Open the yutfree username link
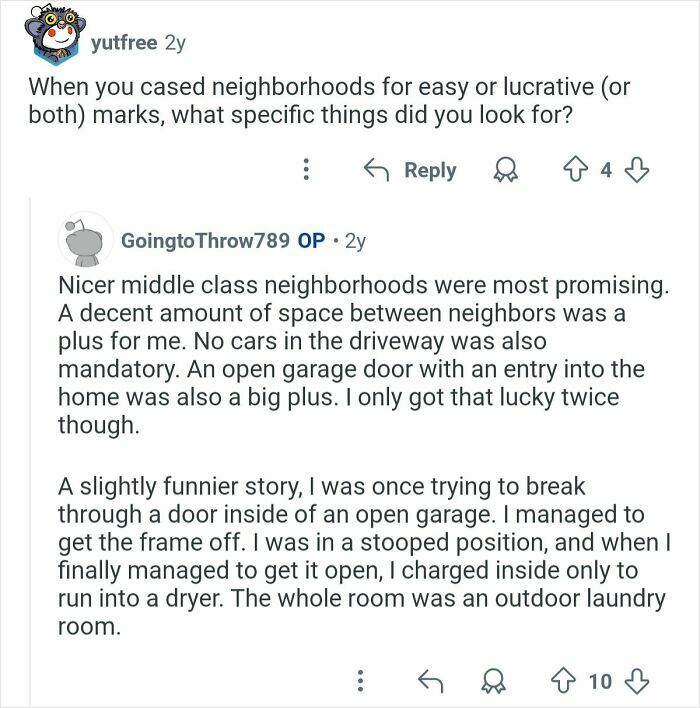Image resolution: width=700 pixels, height=708 pixels. click(124, 43)
